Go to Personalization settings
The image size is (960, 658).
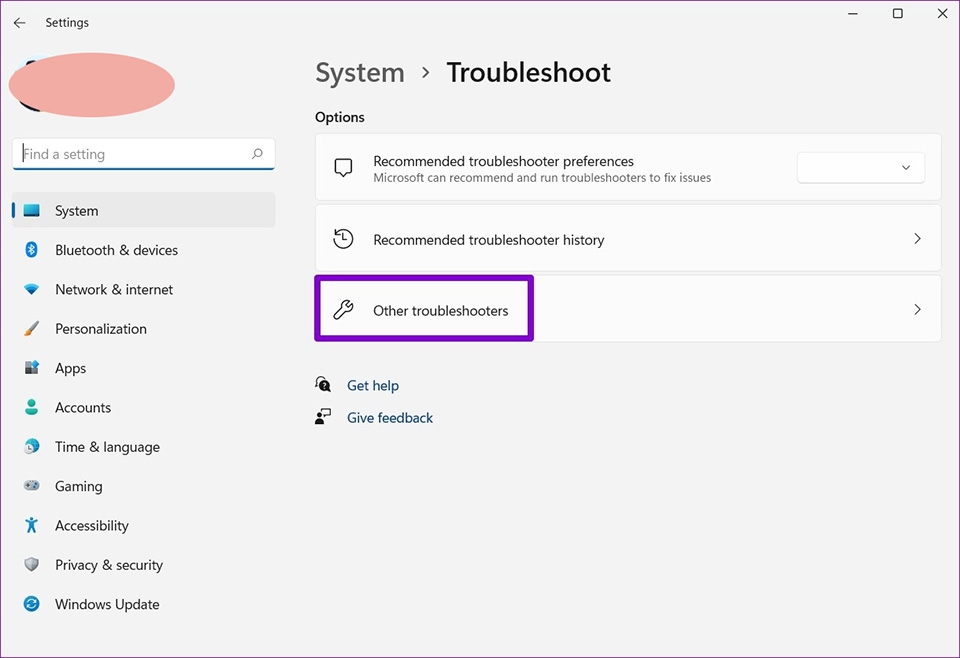144,329
